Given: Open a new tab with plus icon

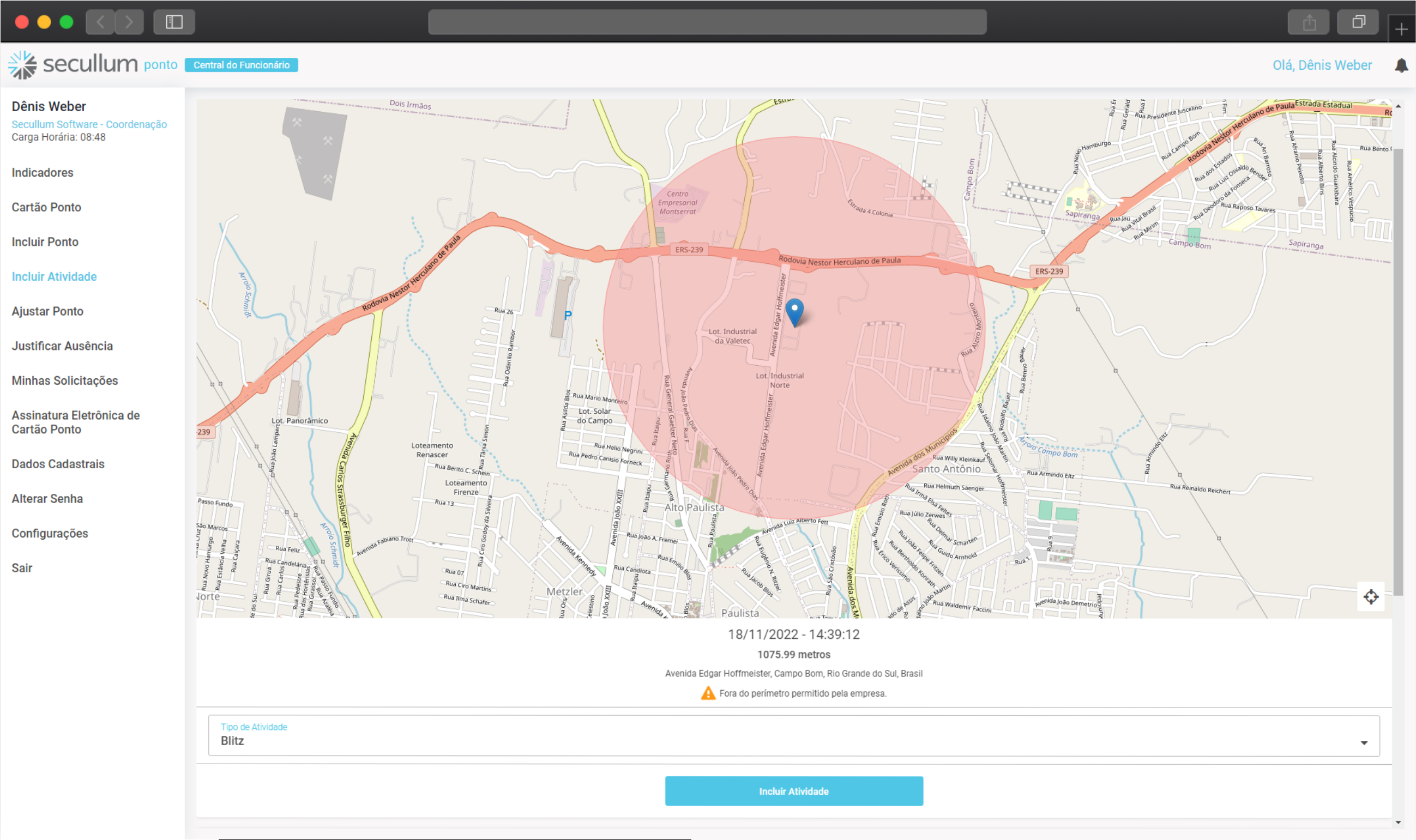Looking at the screenshot, I should click(x=1401, y=29).
